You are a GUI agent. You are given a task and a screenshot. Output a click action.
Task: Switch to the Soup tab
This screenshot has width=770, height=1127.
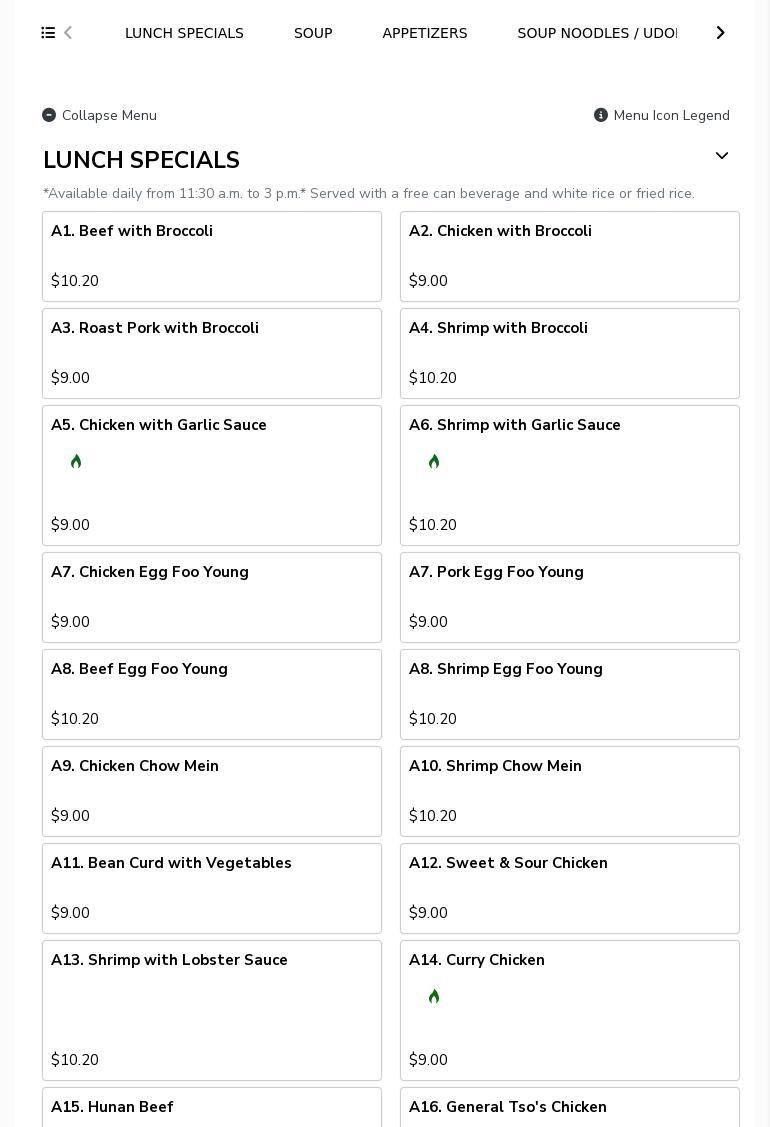coord(313,33)
